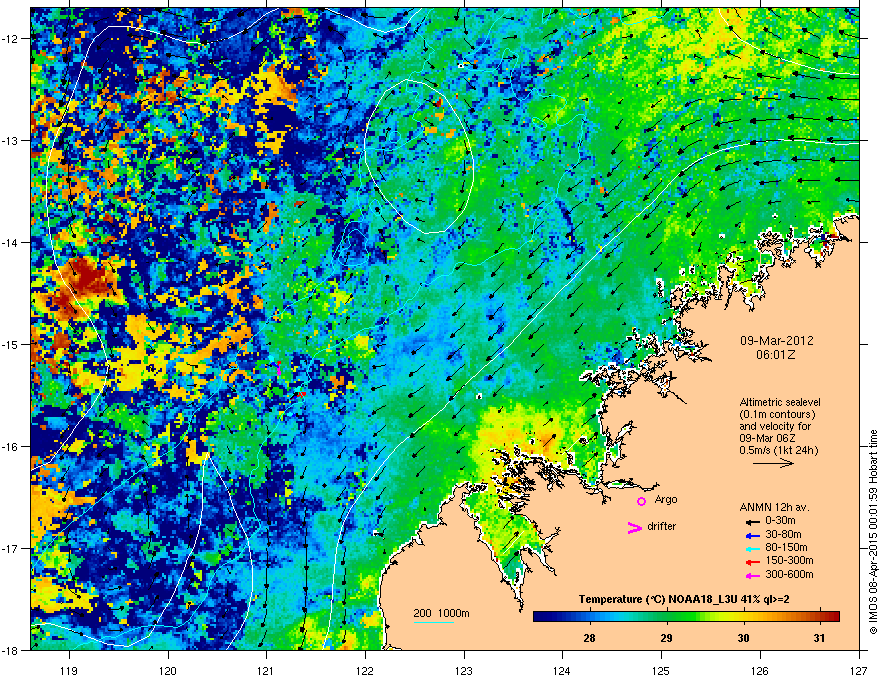
Task: Click the '(0.1m contours)' text
Action: (x=777, y=414)
